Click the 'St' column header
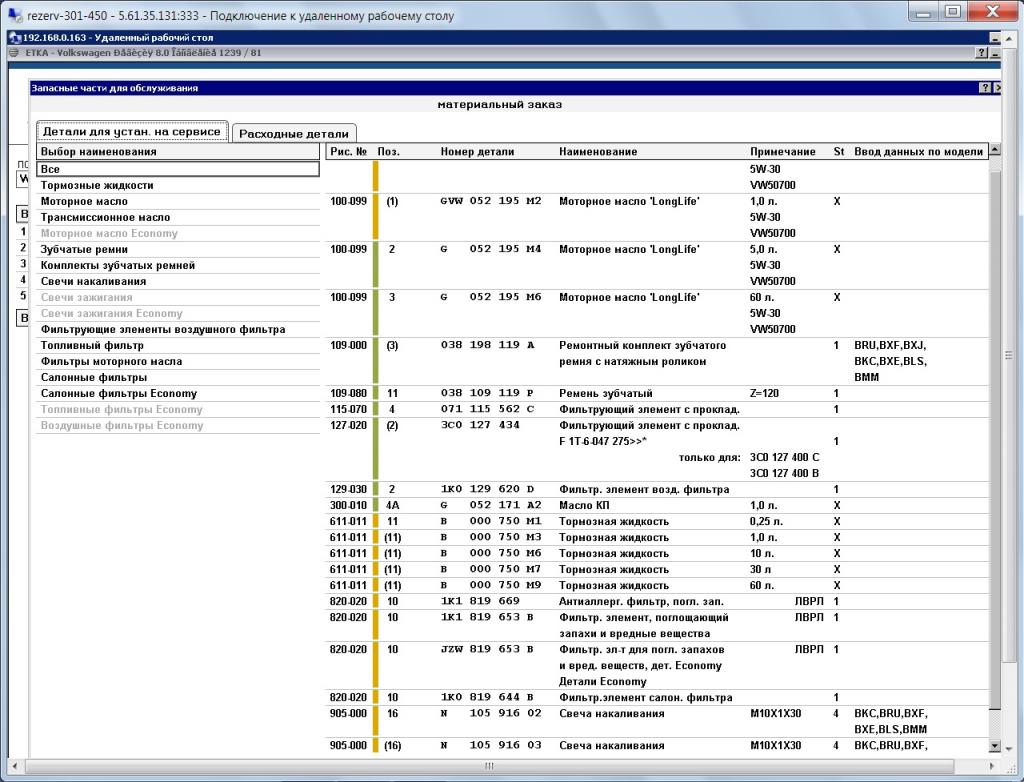 tap(839, 152)
